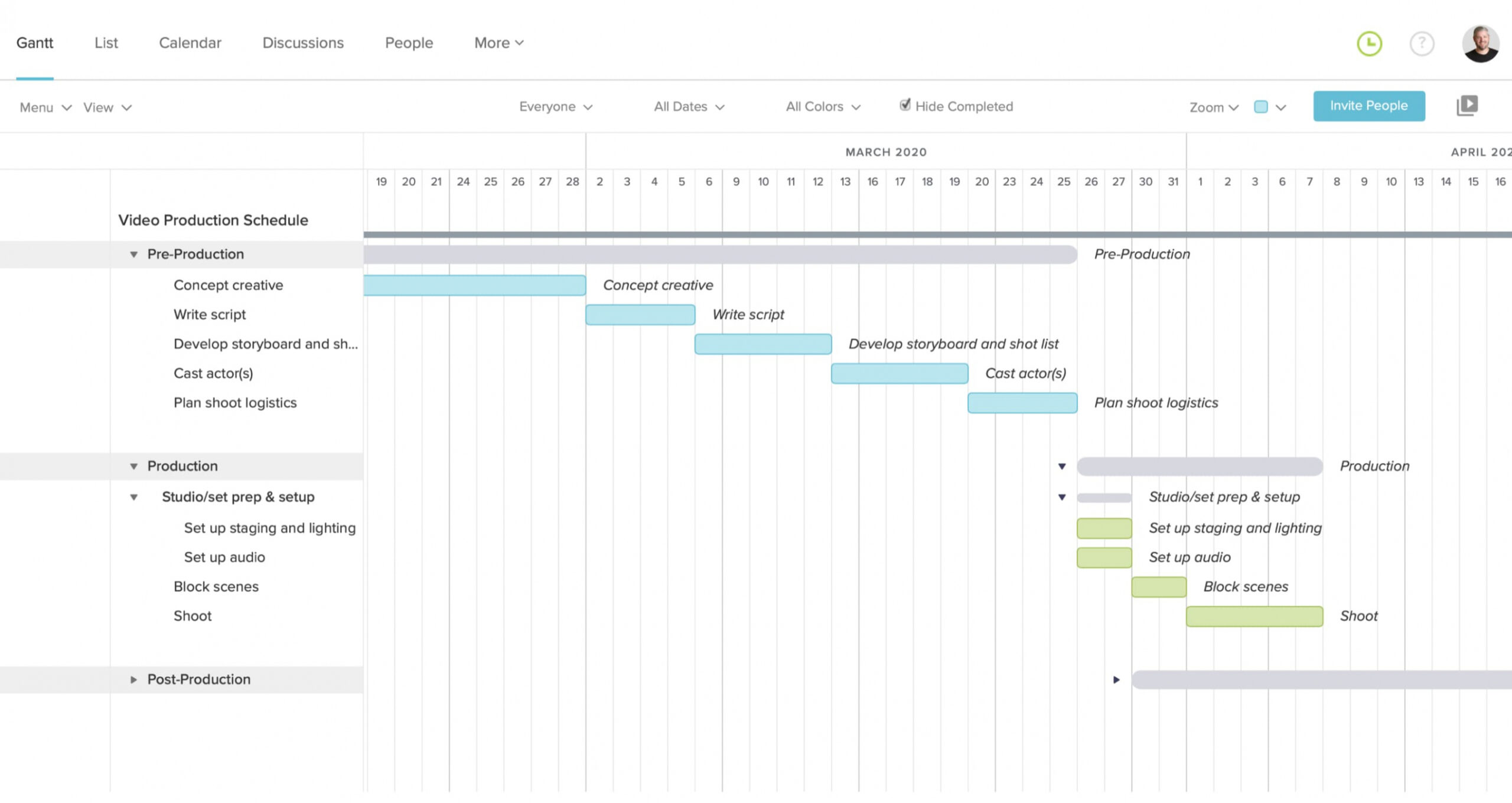Click the timer/history clock icon
The image size is (1512, 803).
pyautogui.click(x=1369, y=42)
